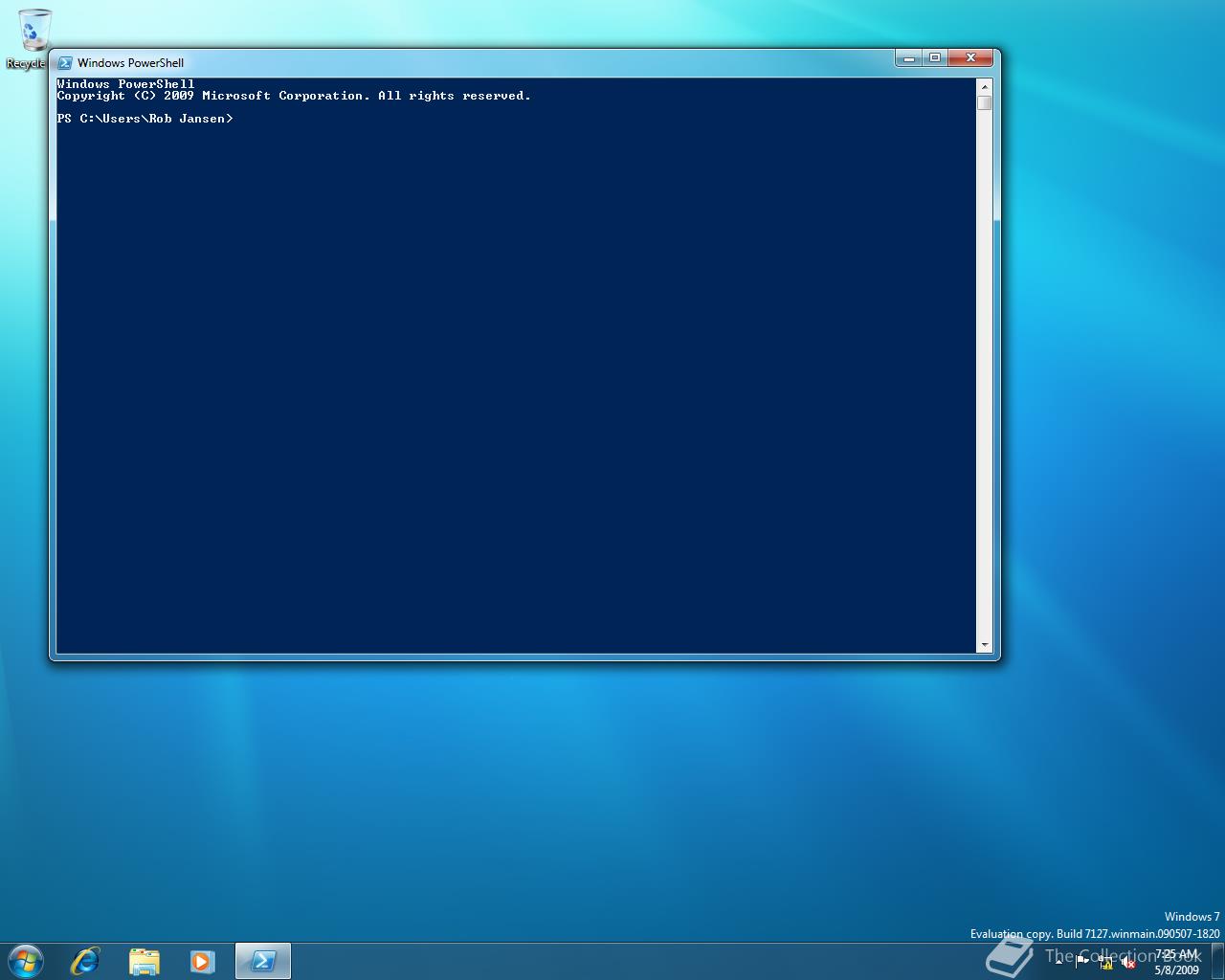Open Windows Media Player from the taskbar

click(203, 961)
